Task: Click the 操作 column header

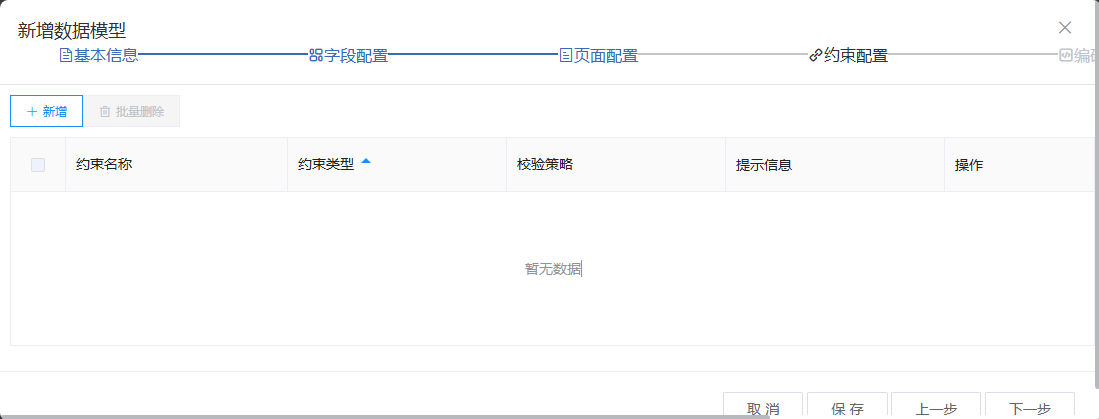Action: 969,165
